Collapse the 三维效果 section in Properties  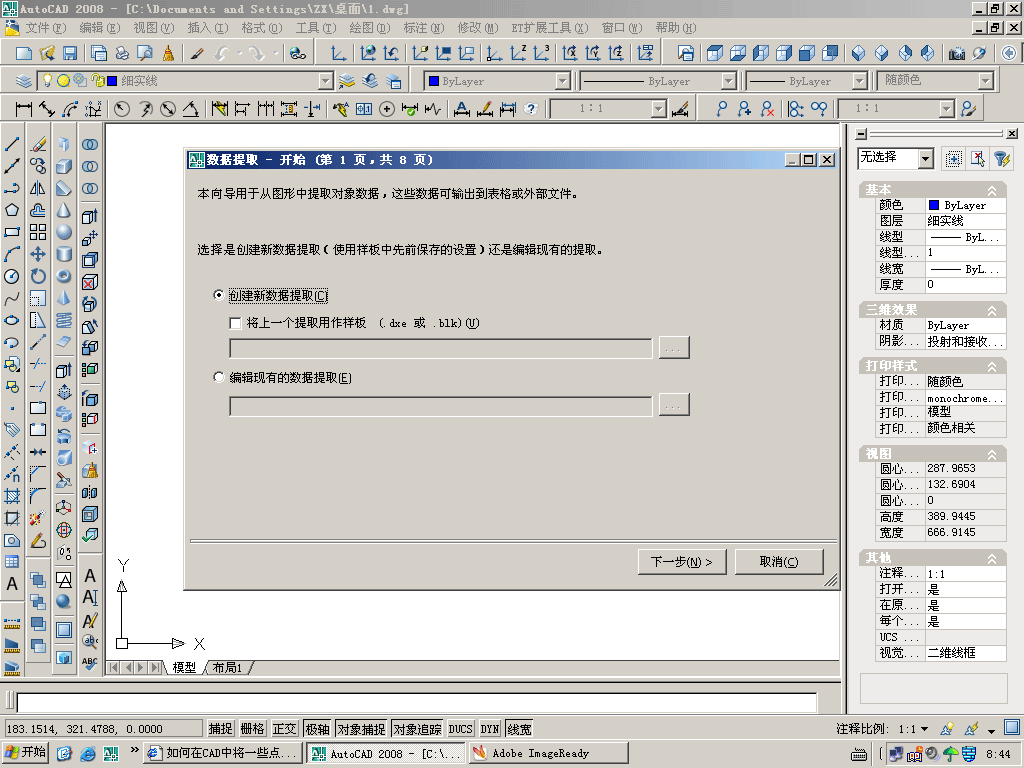[x=992, y=310]
